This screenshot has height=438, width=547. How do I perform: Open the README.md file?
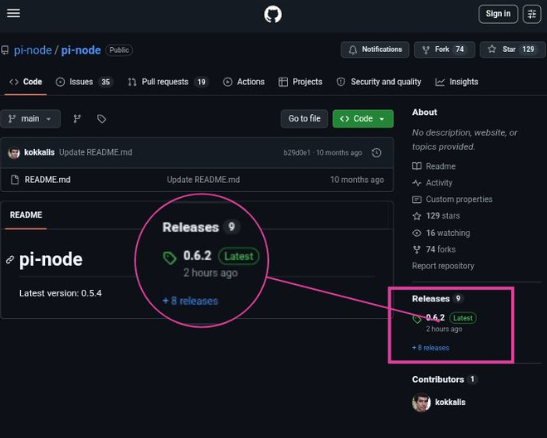(47, 180)
